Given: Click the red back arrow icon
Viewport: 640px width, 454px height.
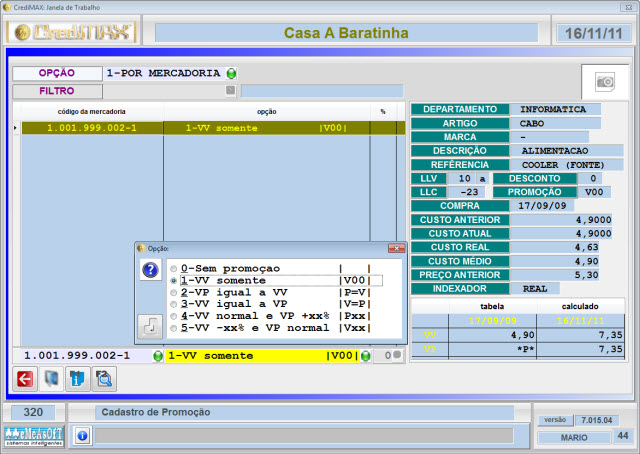Looking at the screenshot, I should click(24, 378).
